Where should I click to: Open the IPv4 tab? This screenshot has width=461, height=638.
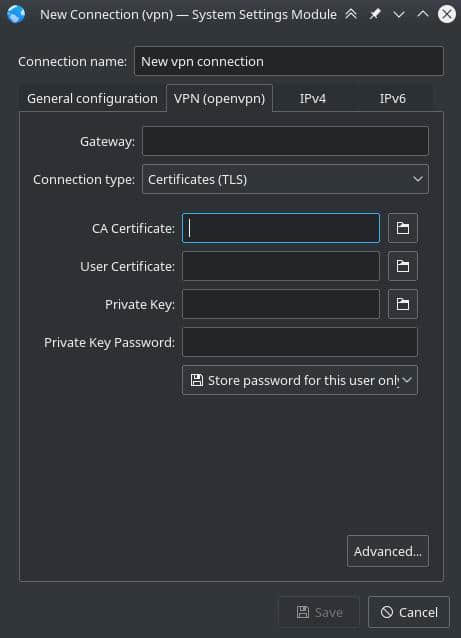click(x=312, y=98)
